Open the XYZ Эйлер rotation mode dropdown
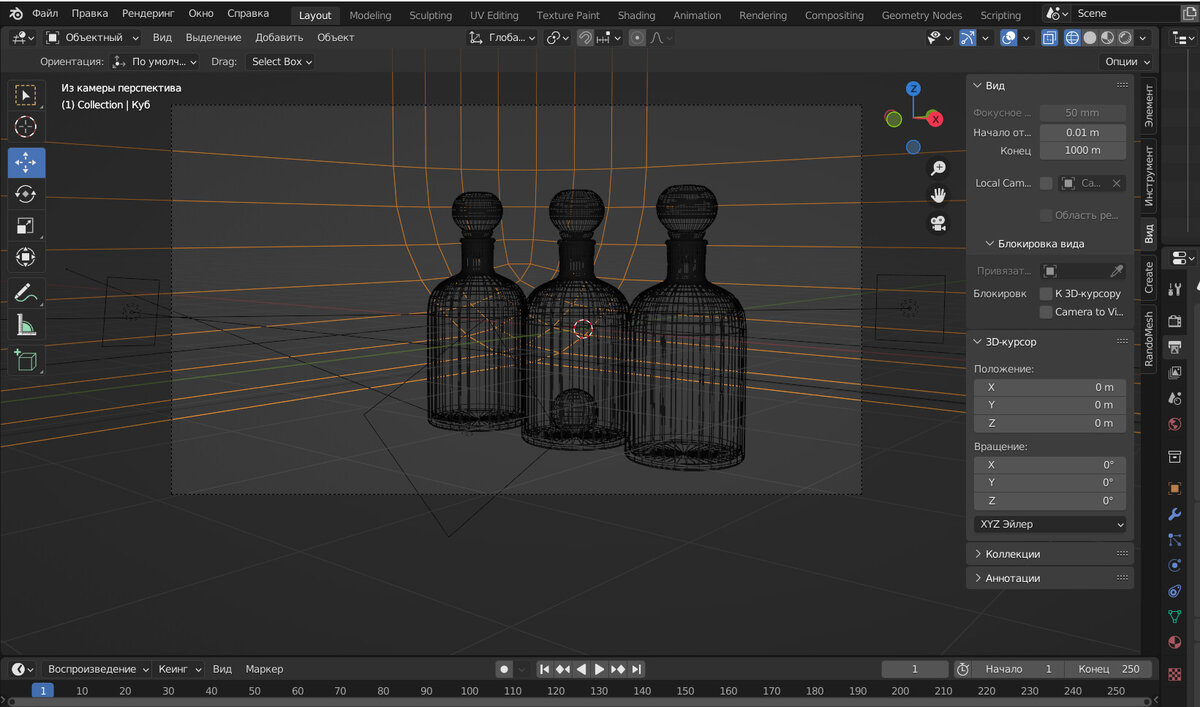This screenshot has height=707, width=1200. pos(1050,524)
